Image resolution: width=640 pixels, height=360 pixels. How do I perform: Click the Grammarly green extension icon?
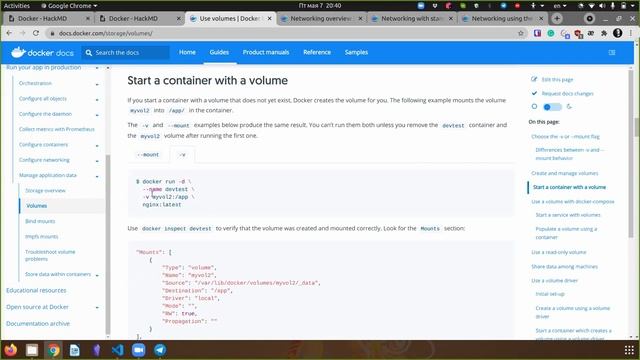(551, 33)
